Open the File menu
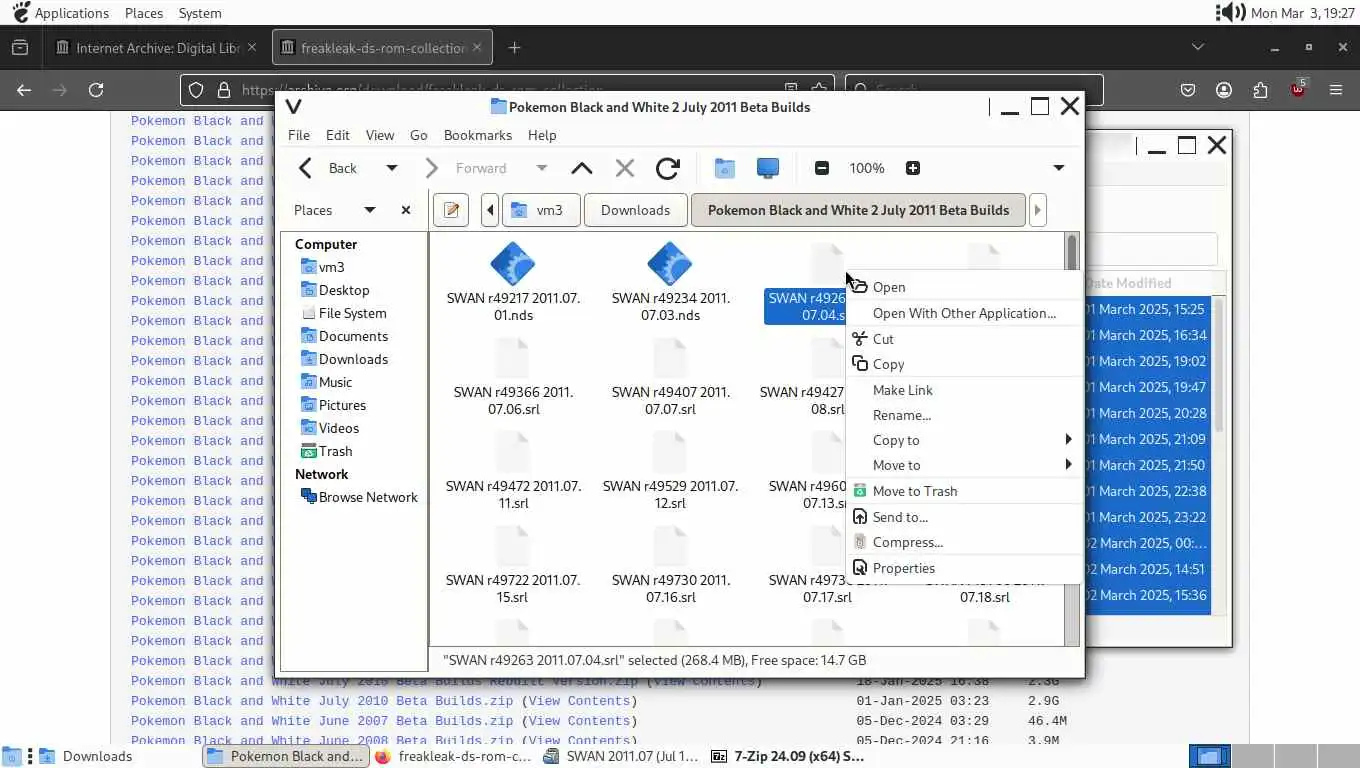The image size is (1360, 768). coord(299,135)
